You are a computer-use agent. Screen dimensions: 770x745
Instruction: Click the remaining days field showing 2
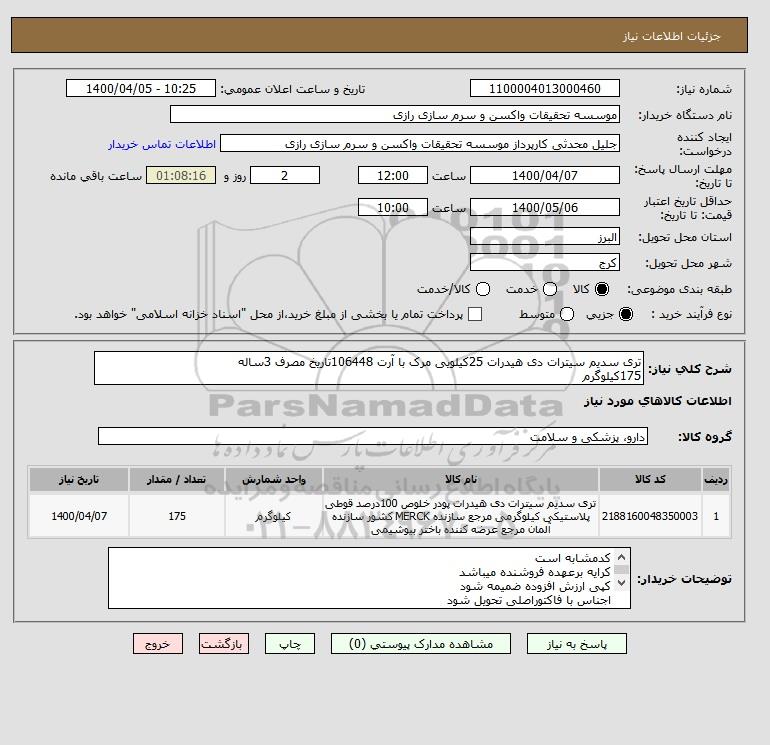click(285, 175)
